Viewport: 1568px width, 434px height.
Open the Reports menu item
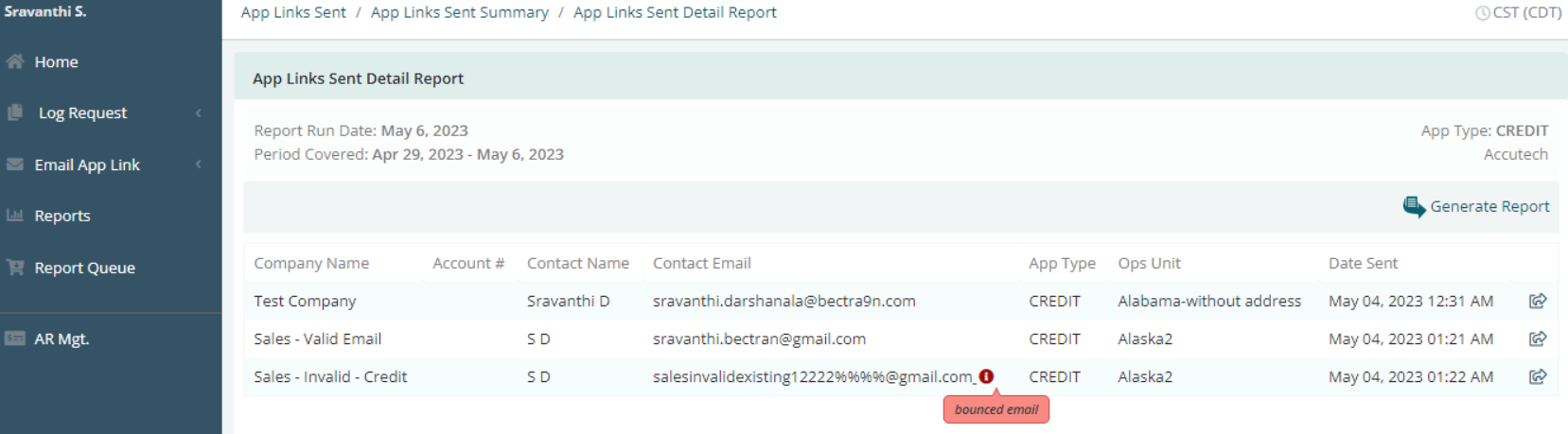pos(62,216)
